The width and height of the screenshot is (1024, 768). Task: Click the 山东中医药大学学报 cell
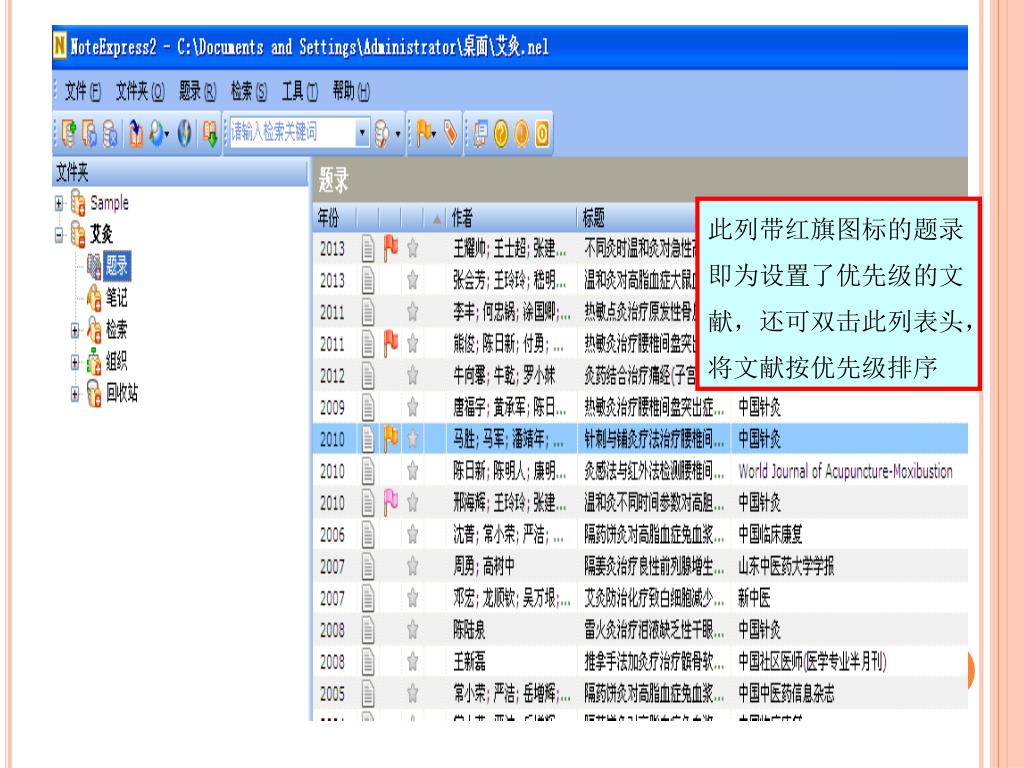786,566
